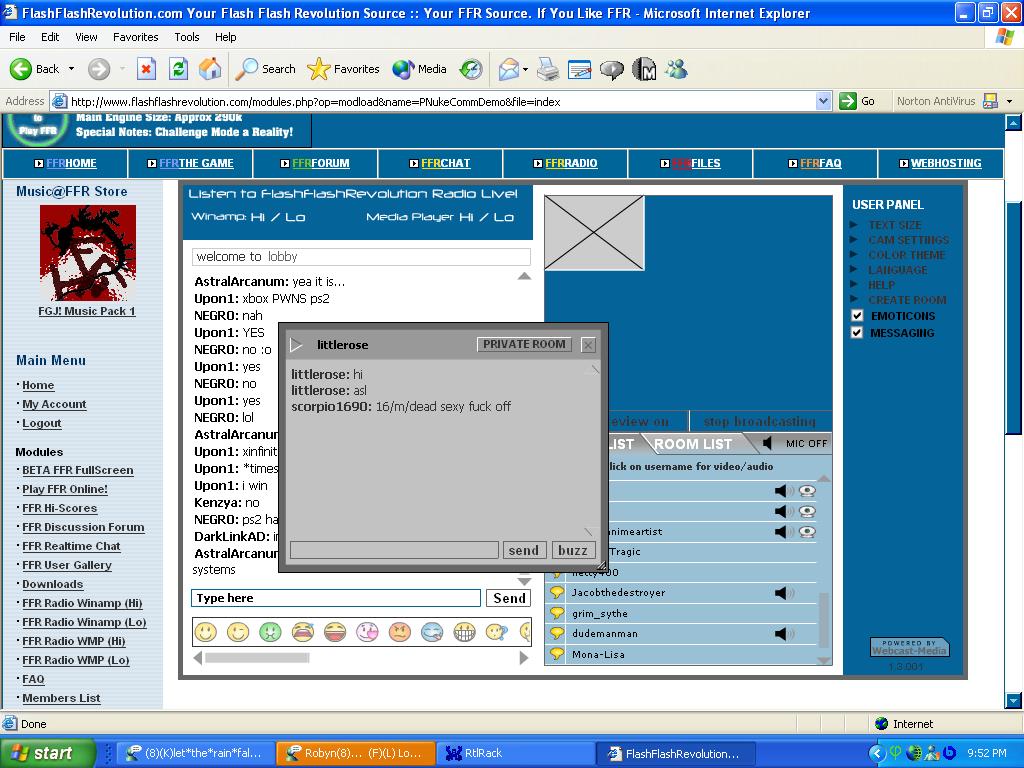
Task: Insert the winking face emoticon
Action: 238,632
